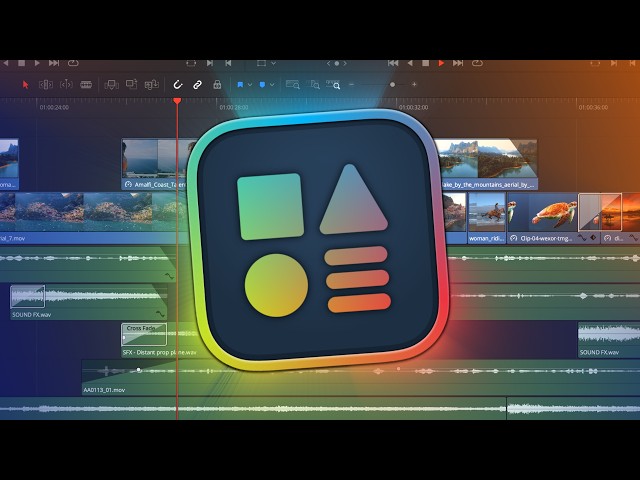Toggle Position Lock padlock icon

217,84
